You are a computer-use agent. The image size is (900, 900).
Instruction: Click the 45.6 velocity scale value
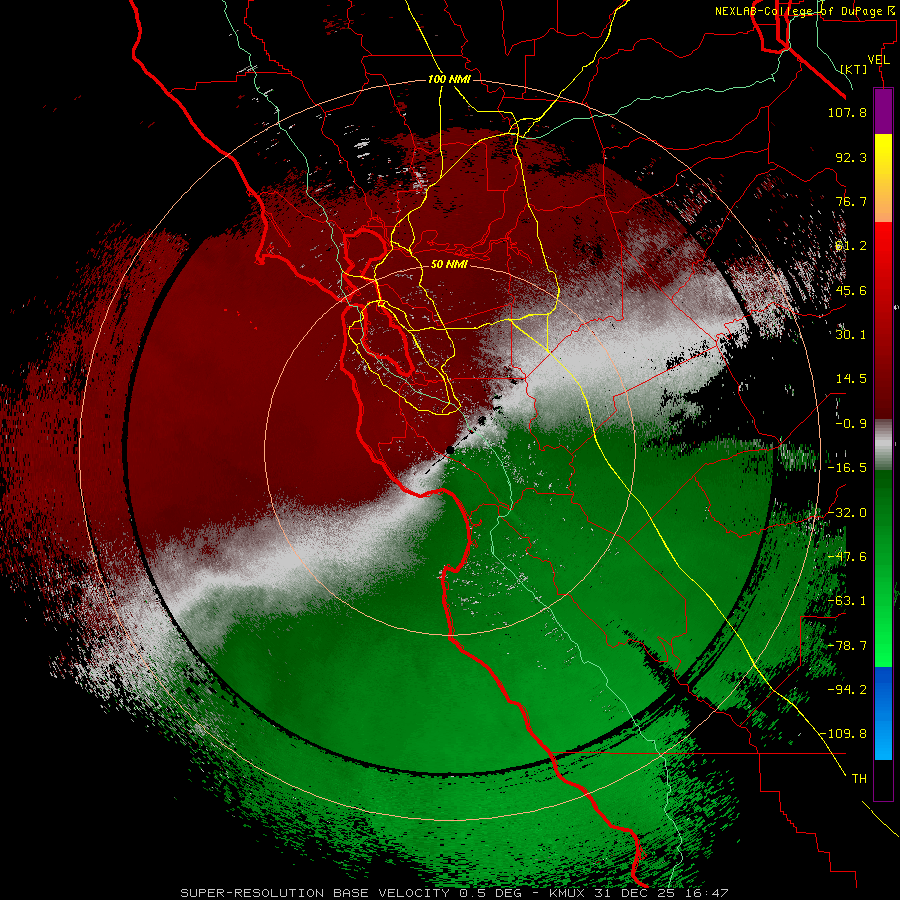point(851,290)
